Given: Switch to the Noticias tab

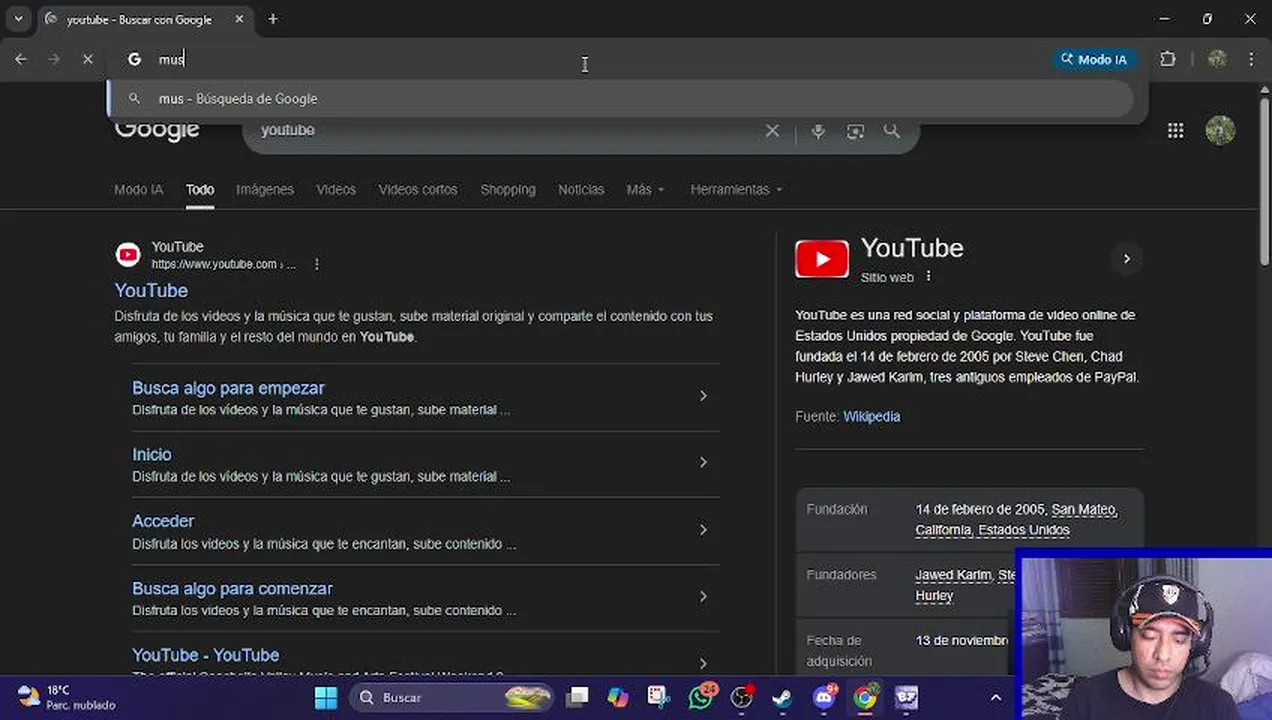Looking at the screenshot, I should (x=581, y=189).
